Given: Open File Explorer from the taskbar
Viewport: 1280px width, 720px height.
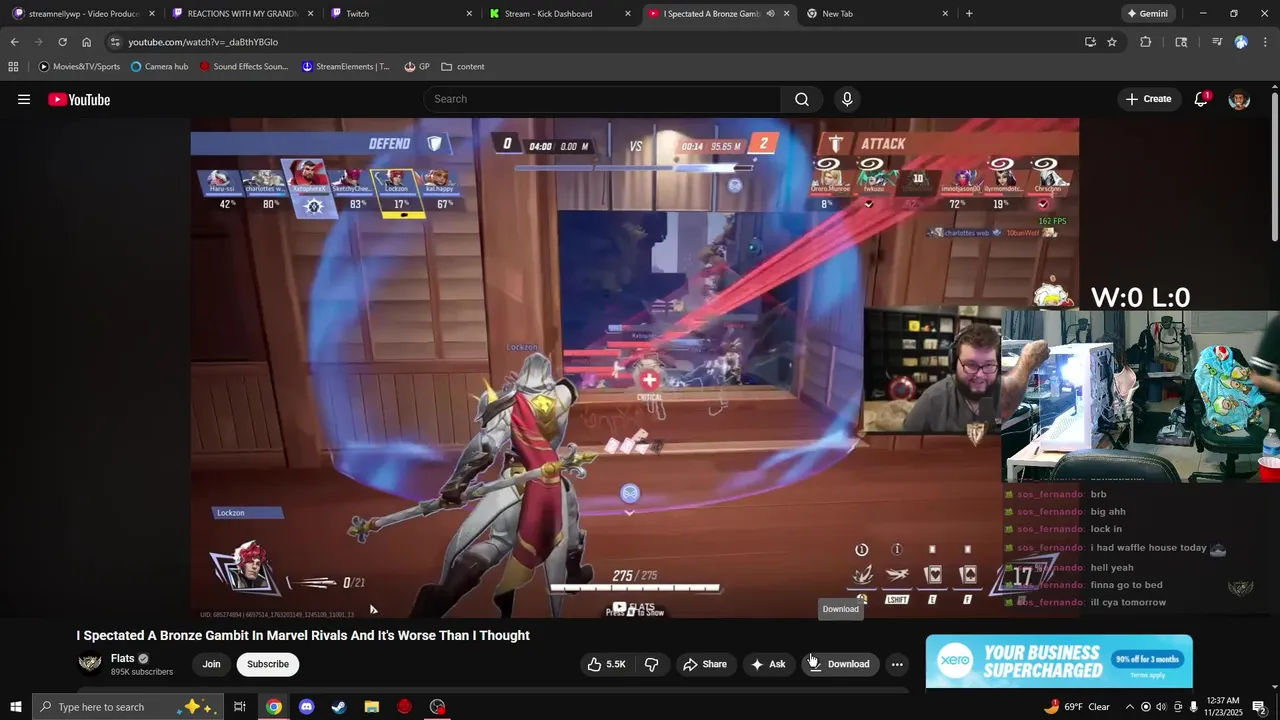Looking at the screenshot, I should click(372, 707).
